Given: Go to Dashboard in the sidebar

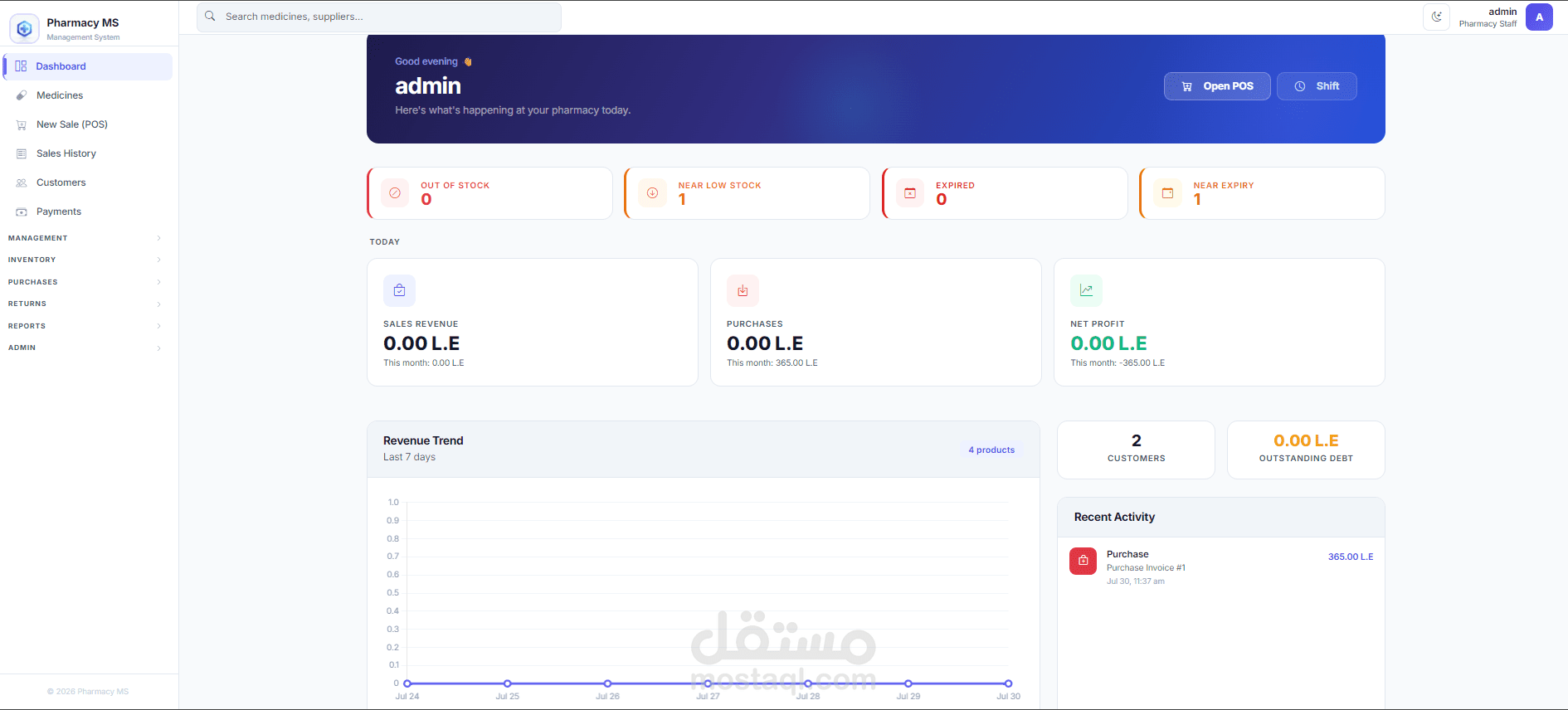Looking at the screenshot, I should (88, 66).
